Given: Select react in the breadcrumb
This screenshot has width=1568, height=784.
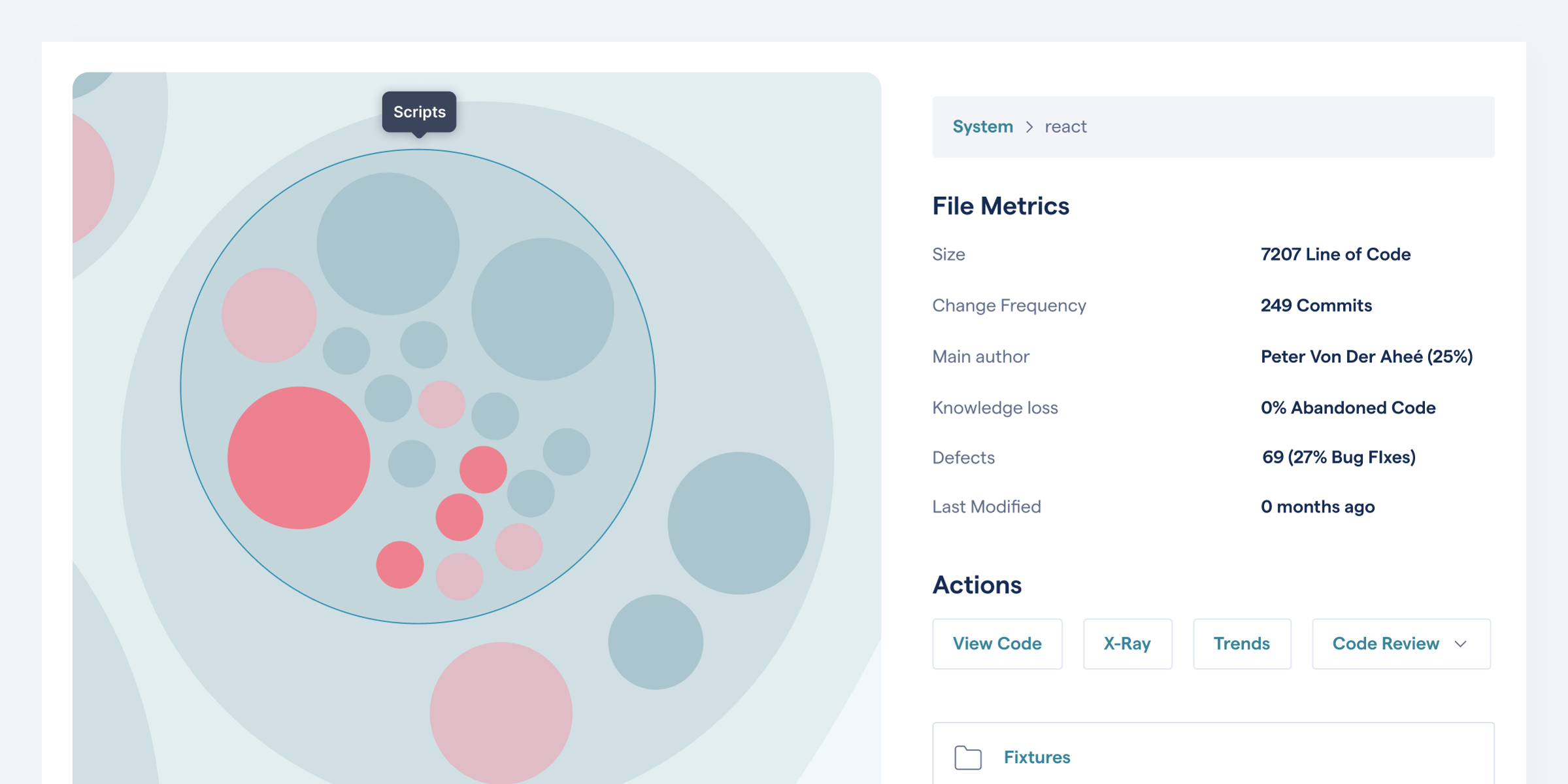Looking at the screenshot, I should pos(1066,126).
